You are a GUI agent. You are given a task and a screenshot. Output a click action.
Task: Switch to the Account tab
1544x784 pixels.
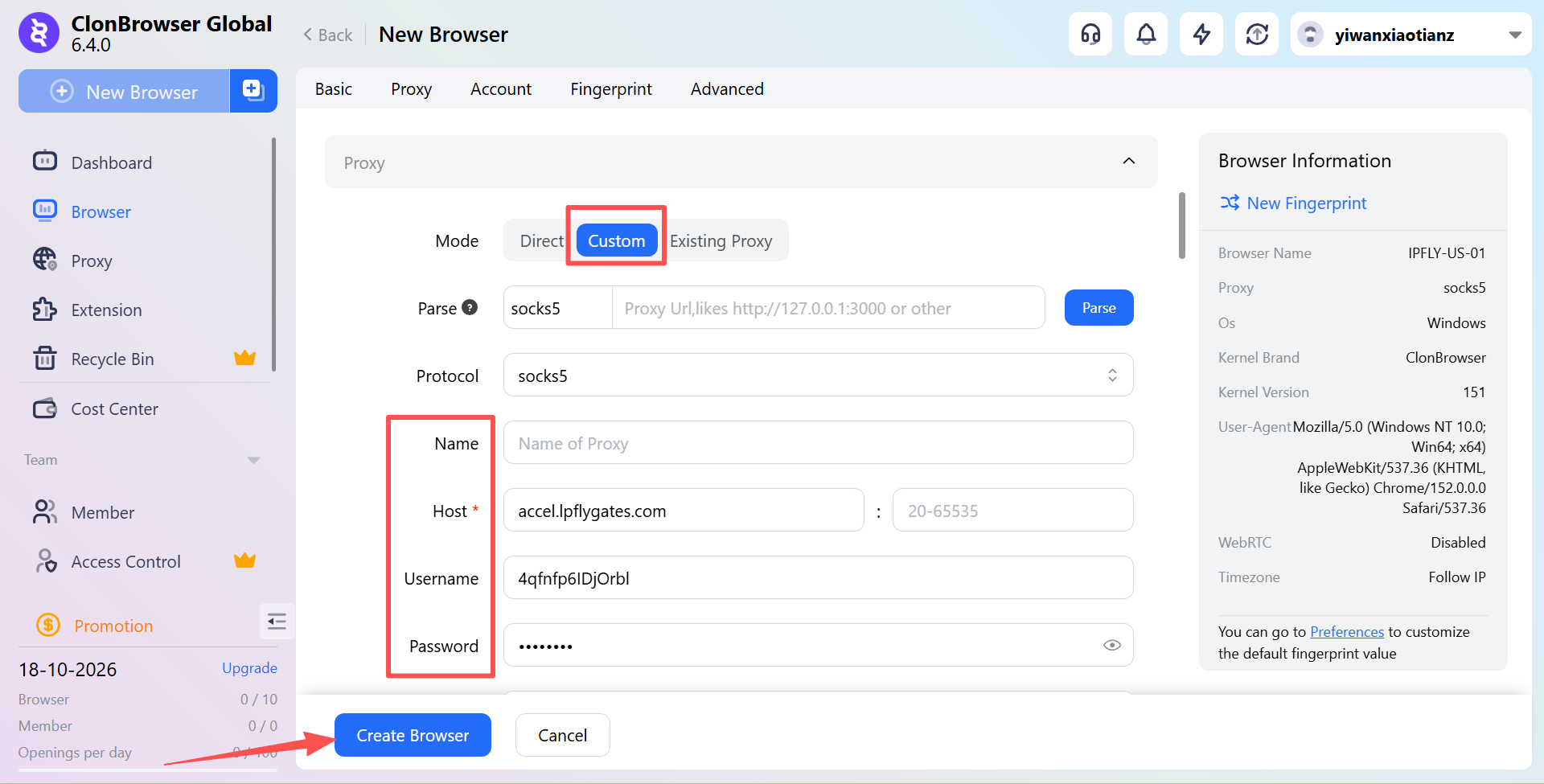click(501, 88)
